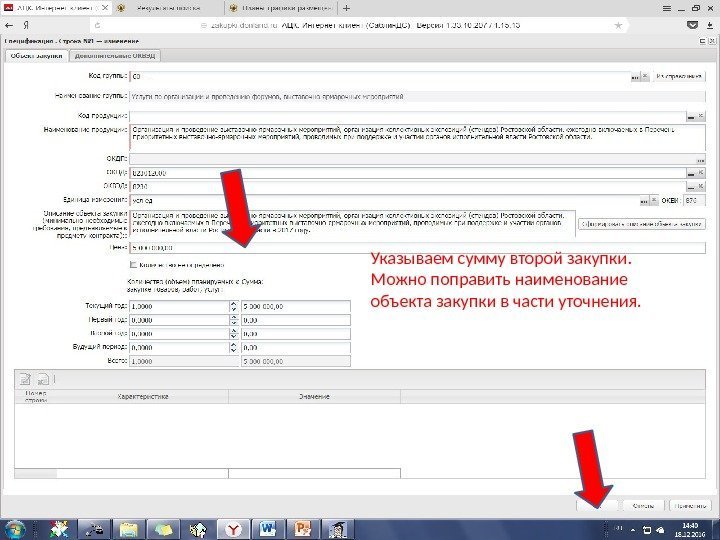Select the second browser tab
Screen dimensions: 720x540
(x=169, y=8)
